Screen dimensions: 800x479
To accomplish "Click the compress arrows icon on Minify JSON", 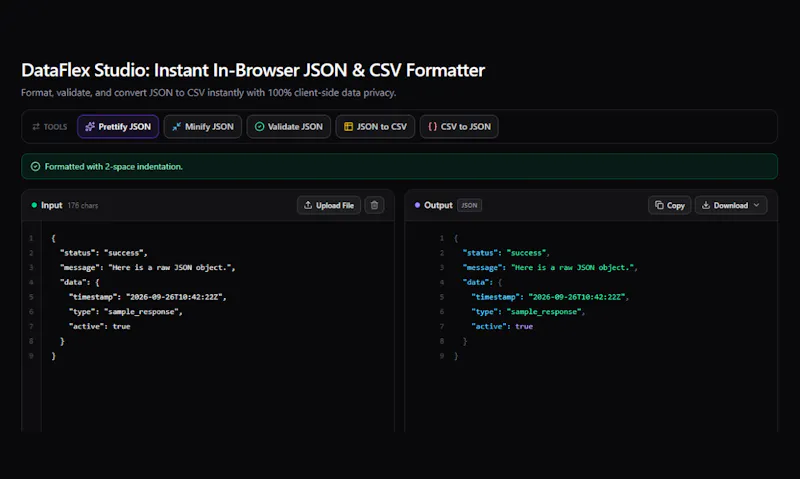I will 177,127.
